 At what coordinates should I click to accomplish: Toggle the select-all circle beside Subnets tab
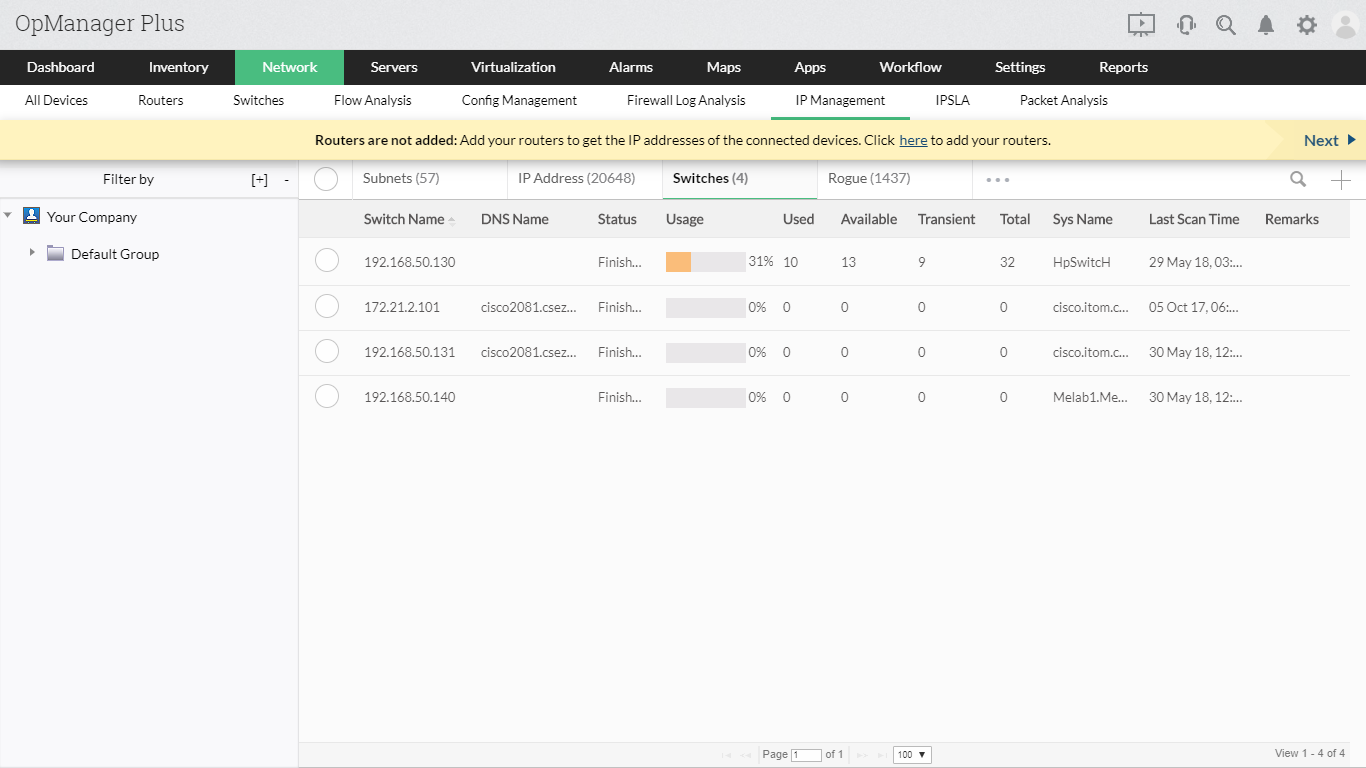coord(326,179)
